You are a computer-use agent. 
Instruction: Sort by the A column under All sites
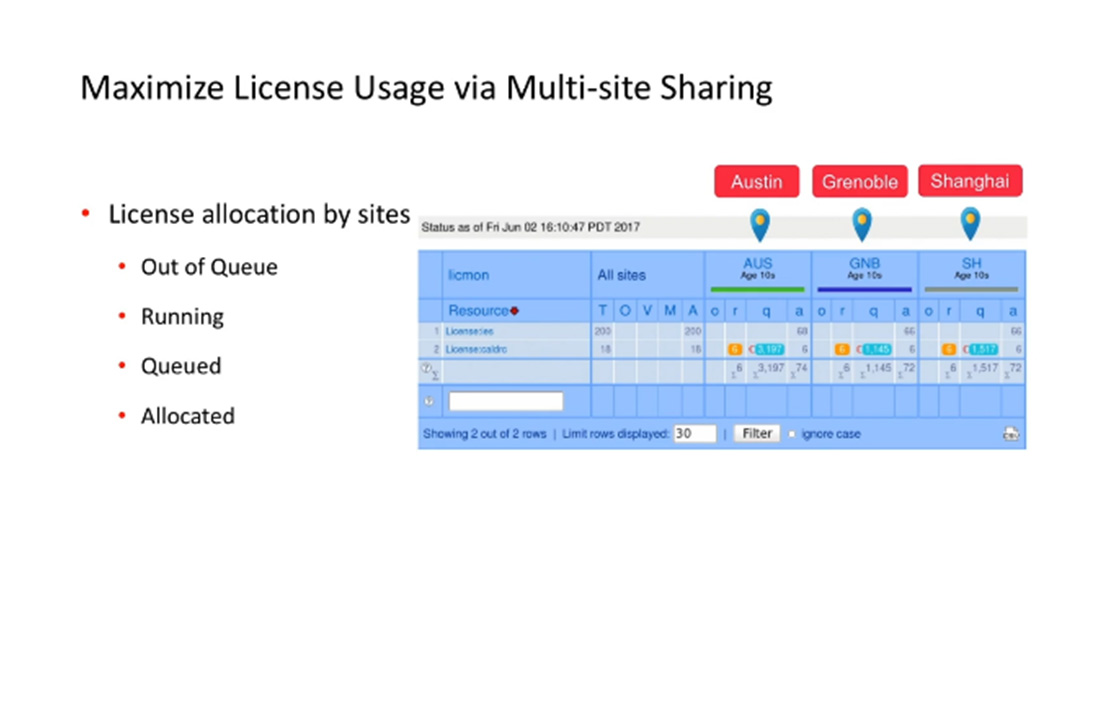click(692, 310)
